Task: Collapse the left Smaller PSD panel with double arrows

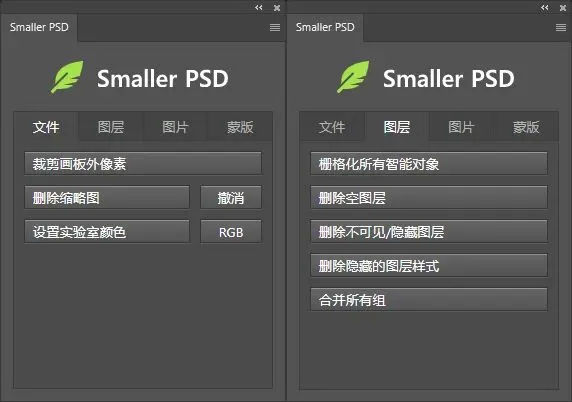Action: [259, 8]
